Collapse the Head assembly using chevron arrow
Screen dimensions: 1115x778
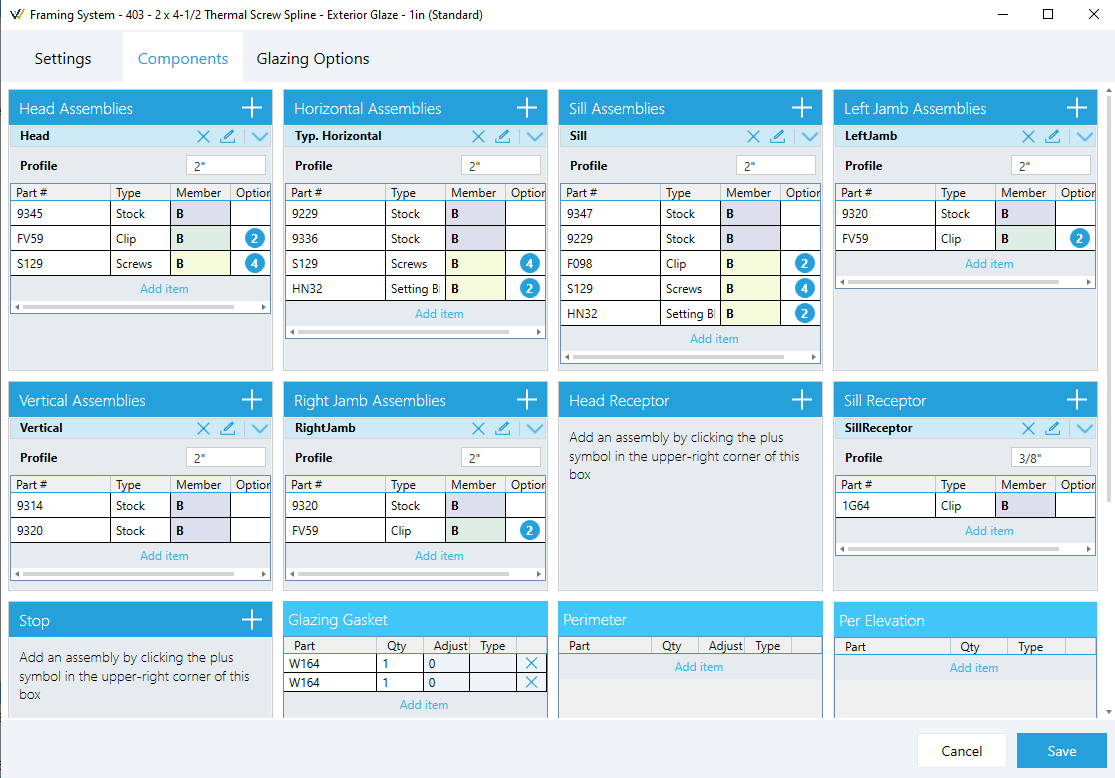(x=260, y=137)
